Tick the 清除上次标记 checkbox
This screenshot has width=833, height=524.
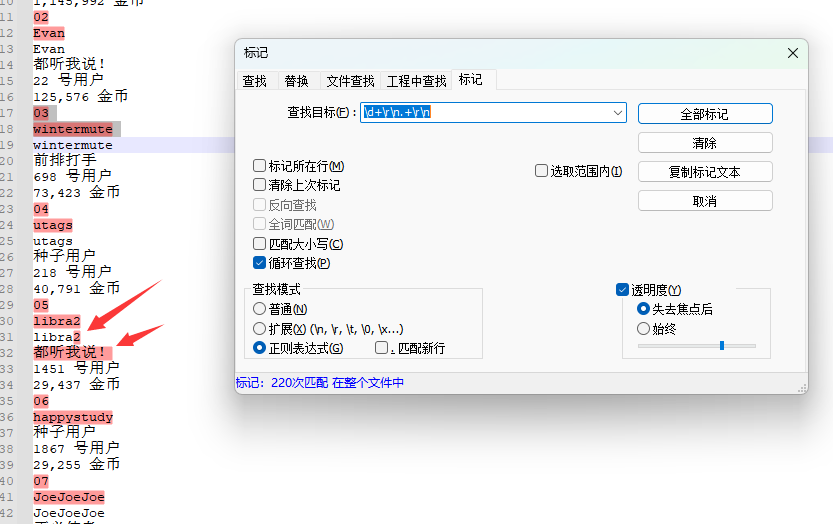tap(260, 185)
